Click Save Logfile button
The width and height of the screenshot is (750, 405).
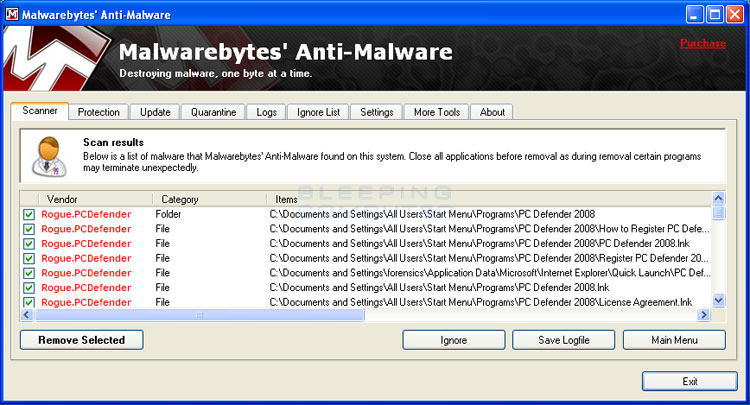[563, 340]
